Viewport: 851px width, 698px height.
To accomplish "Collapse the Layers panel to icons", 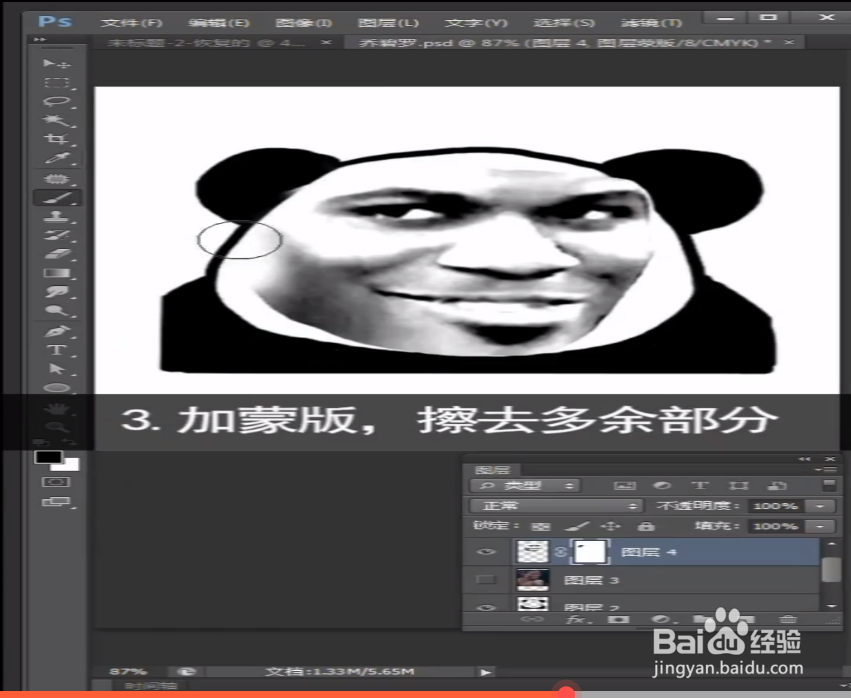I will pyautogui.click(x=804, y=459).
